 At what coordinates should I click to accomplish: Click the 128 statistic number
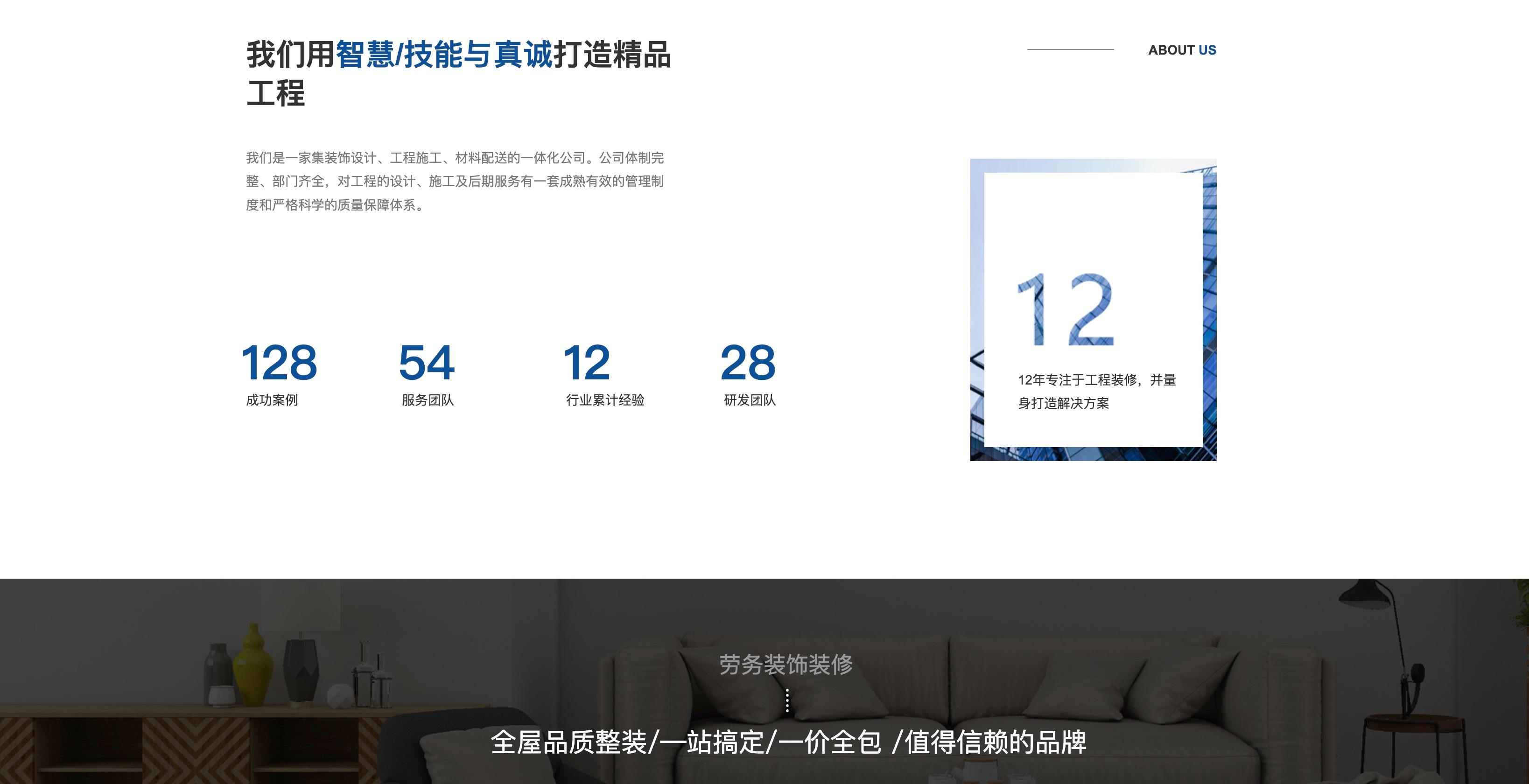click(279, 363)
